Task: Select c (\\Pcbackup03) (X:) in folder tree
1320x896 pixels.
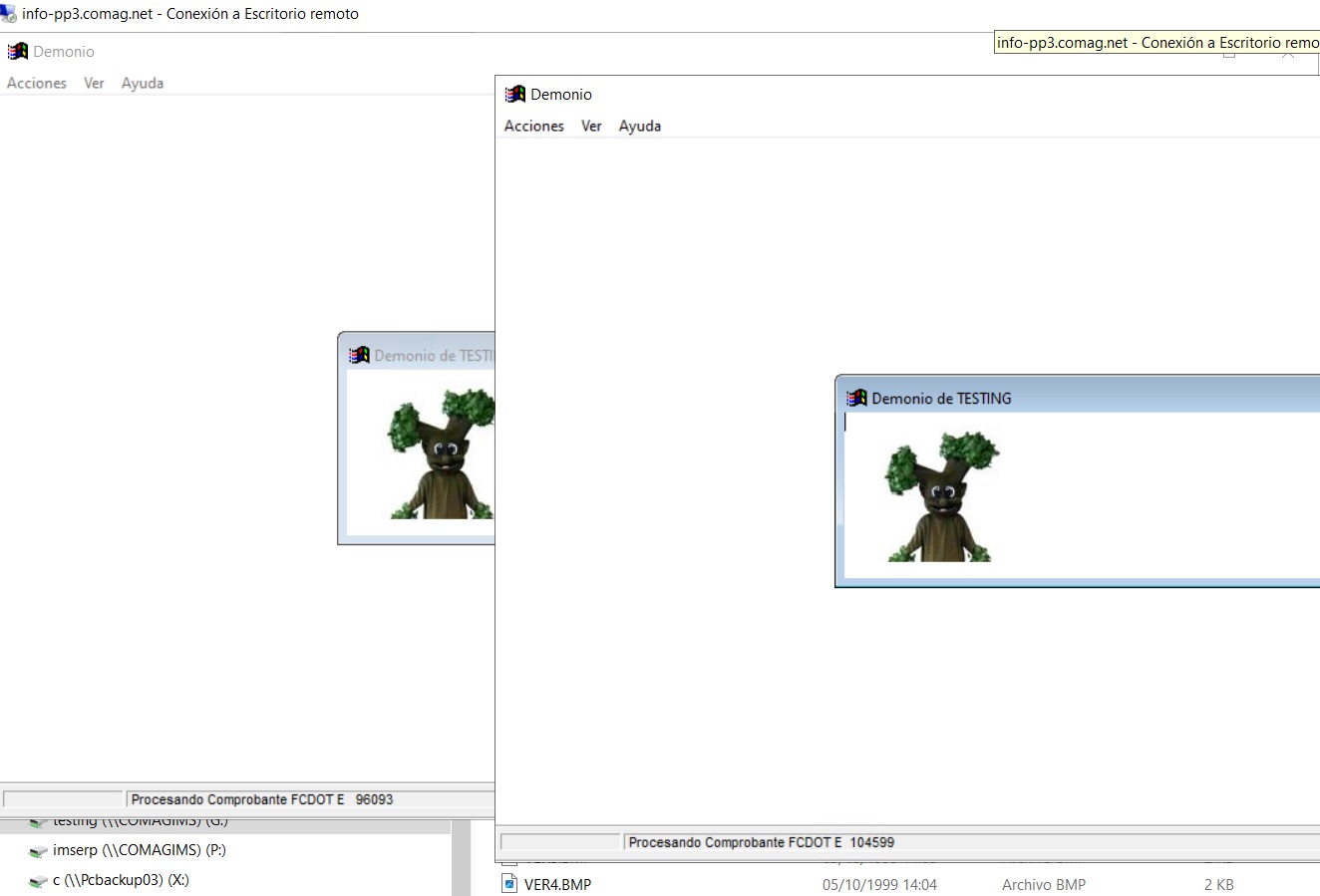Action: pos(121,880)
